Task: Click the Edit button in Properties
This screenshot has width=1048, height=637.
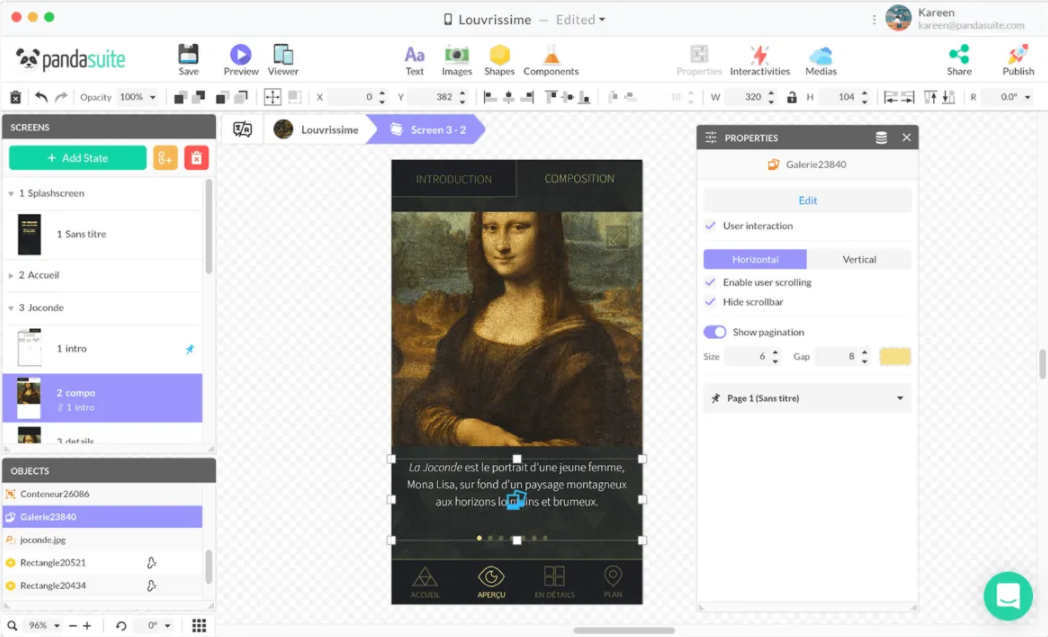Action: [x=807, y=200]
